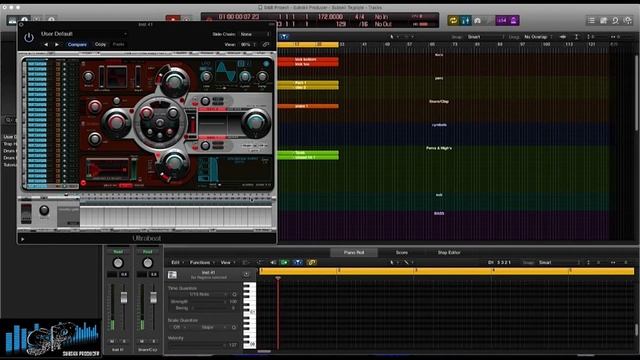Click the Compare button in plugin header
Viewport: 640px width, 360px height.
click(x=77, y=44)
